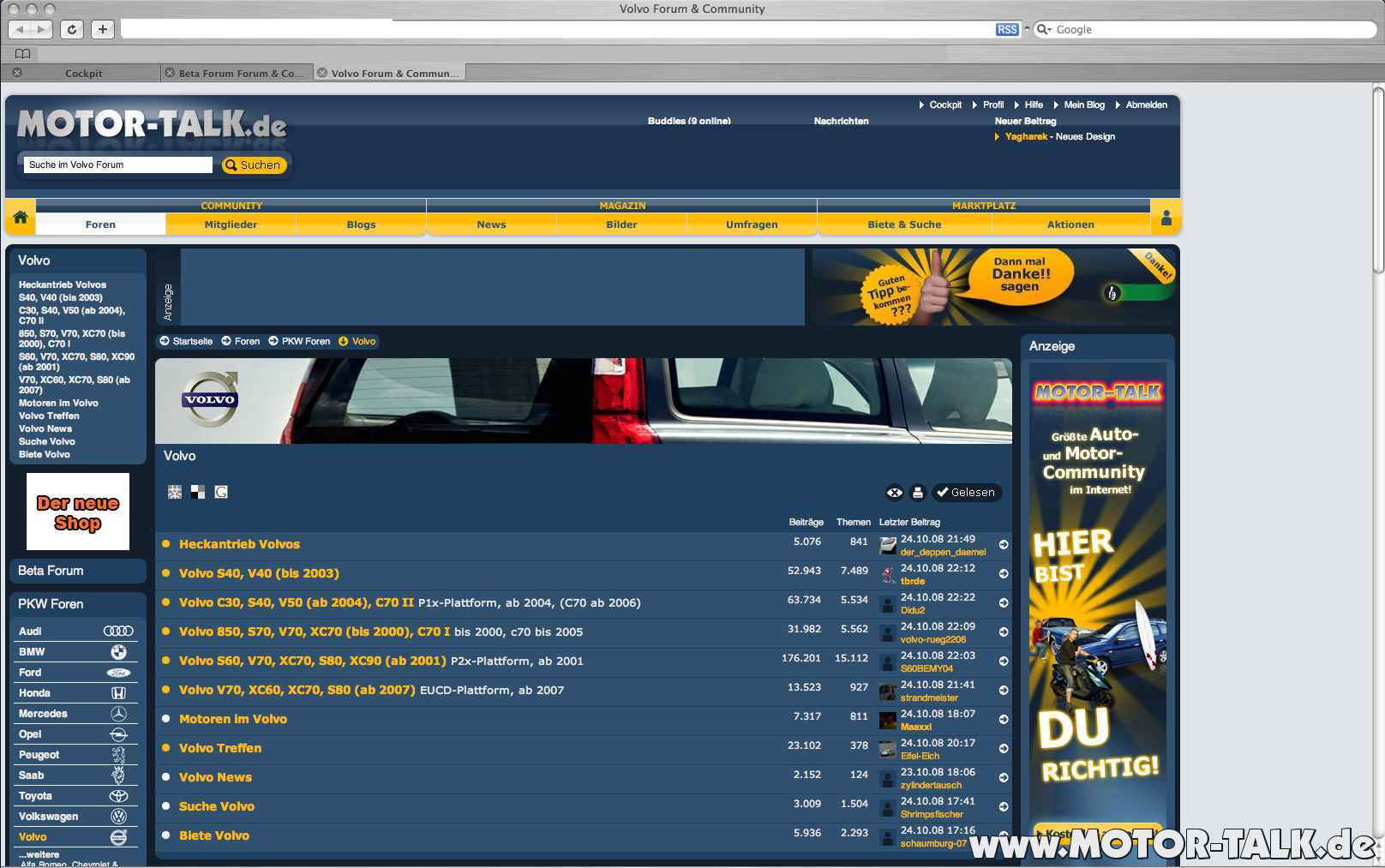Click the Safari back navigation arrow

pos(21,29)
